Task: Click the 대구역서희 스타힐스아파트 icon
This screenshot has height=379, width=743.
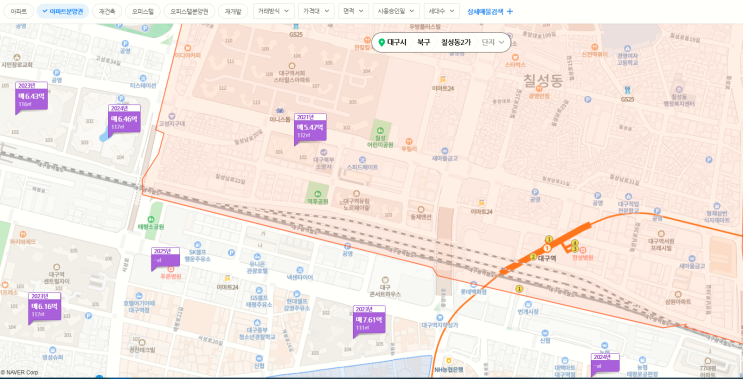Action: [x=292, y=66]
